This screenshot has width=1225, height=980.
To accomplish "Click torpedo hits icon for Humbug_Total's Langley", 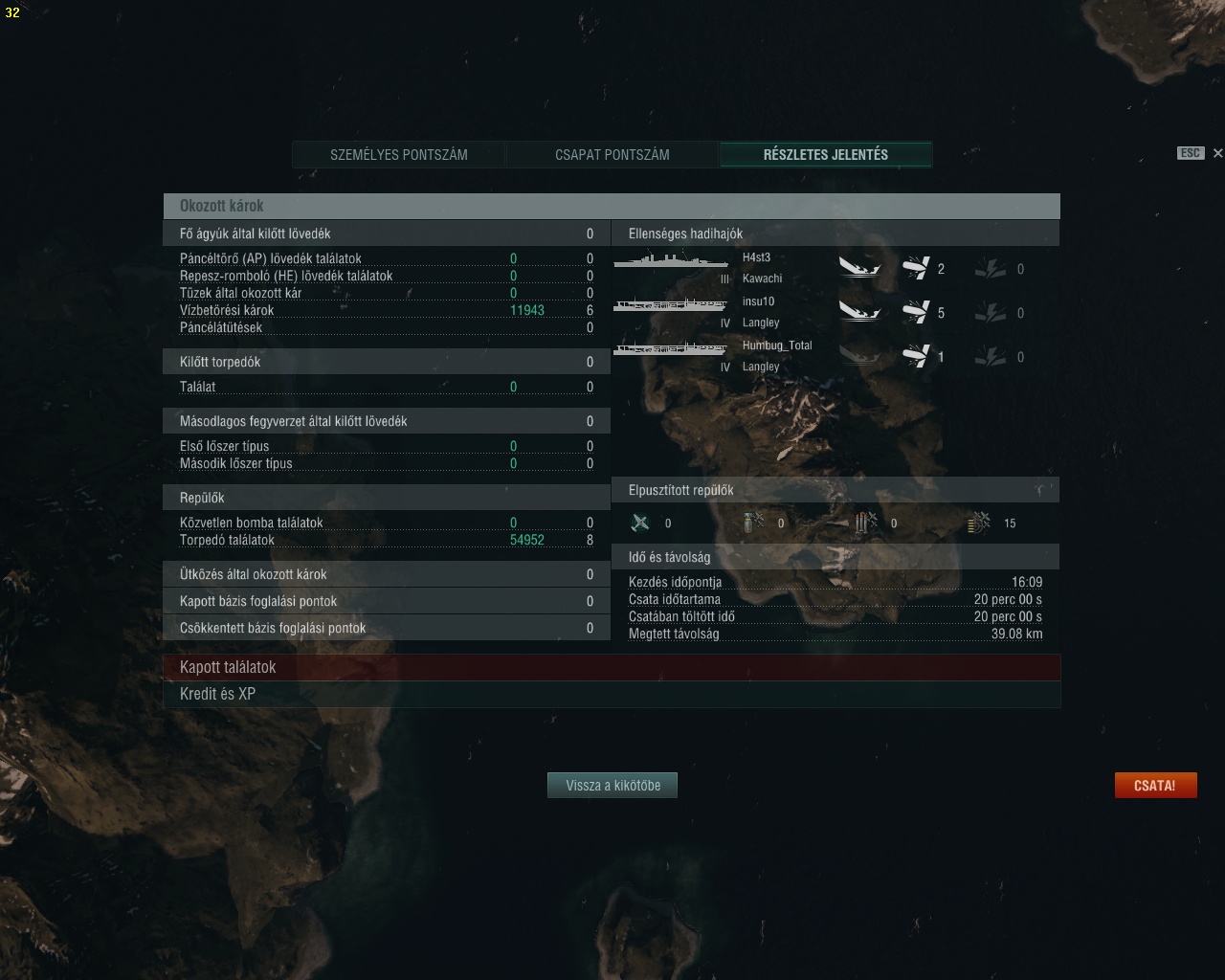I will tap(916, 356).
